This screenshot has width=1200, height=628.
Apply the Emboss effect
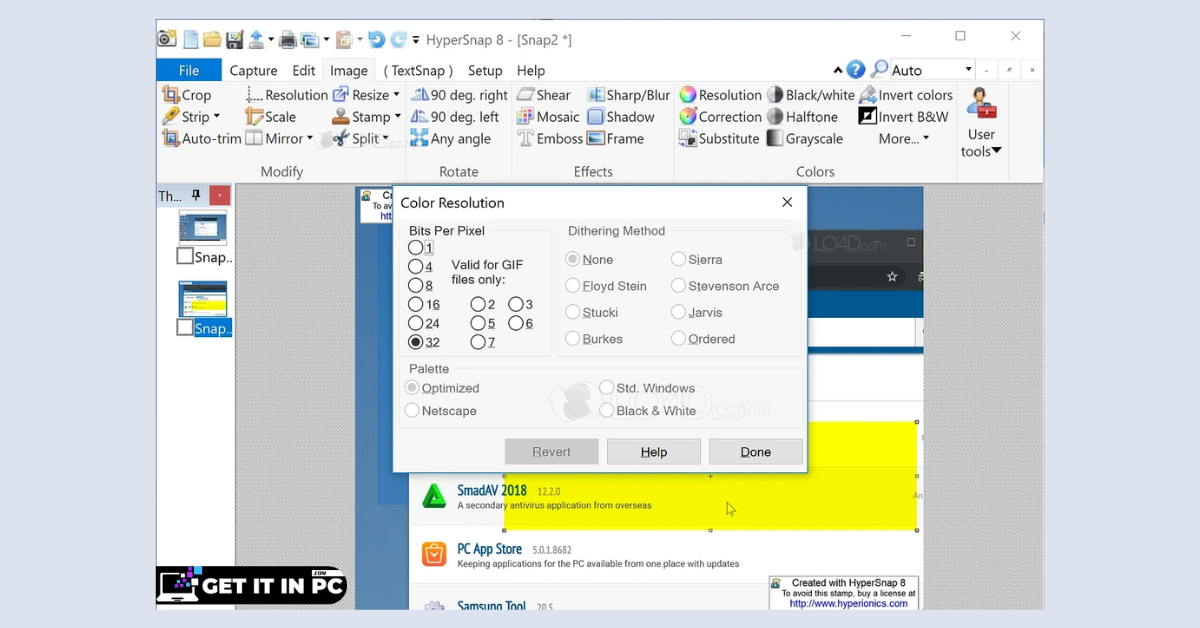(x=550, y=139)
